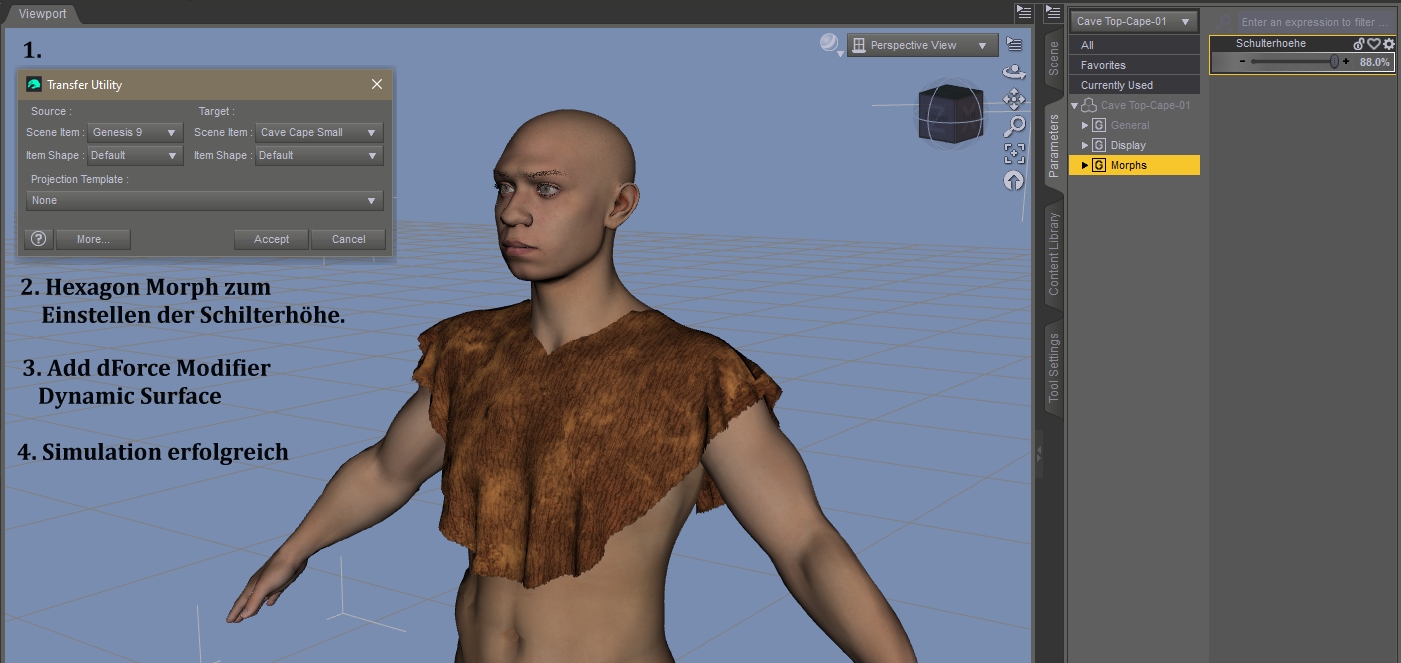Click the More... button in Transfer Utility
1401x663 pixels.
tap(92, 239)
